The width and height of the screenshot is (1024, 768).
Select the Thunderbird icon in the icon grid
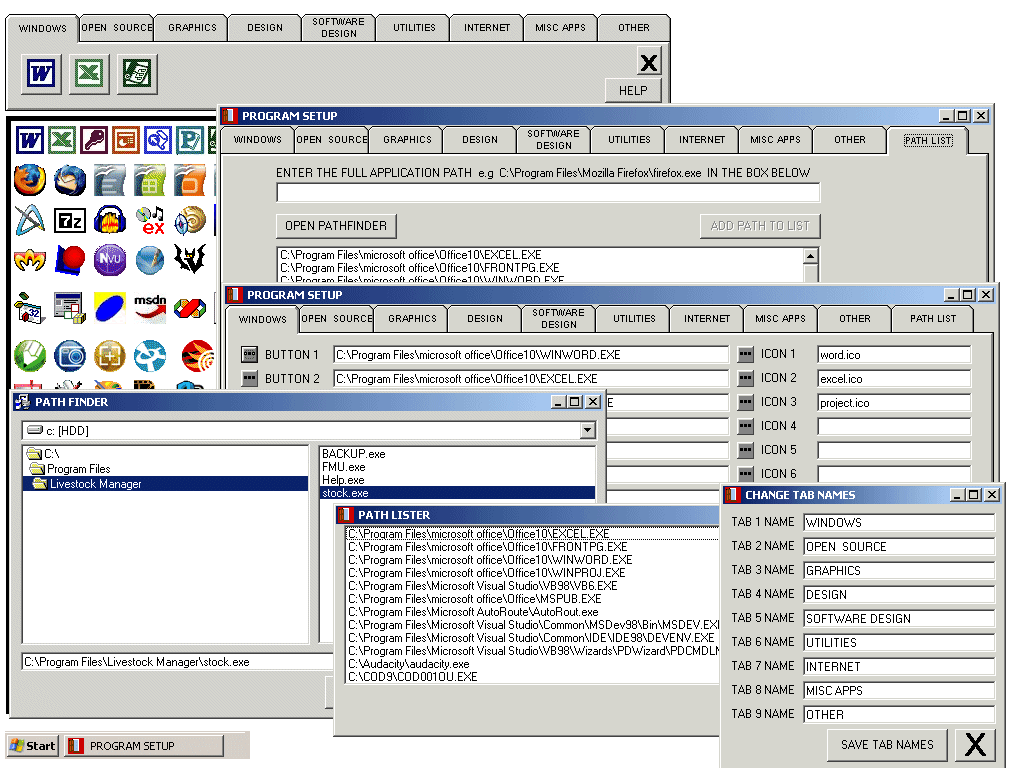coord(70,180)
